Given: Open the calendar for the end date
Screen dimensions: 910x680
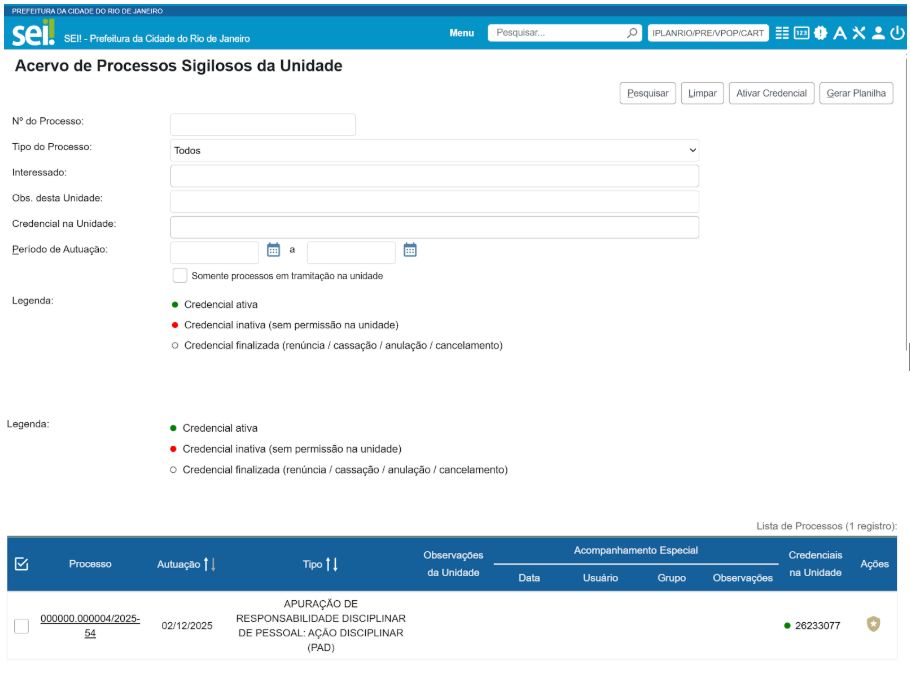Looking at the screenshot, I should coord(409,250).
